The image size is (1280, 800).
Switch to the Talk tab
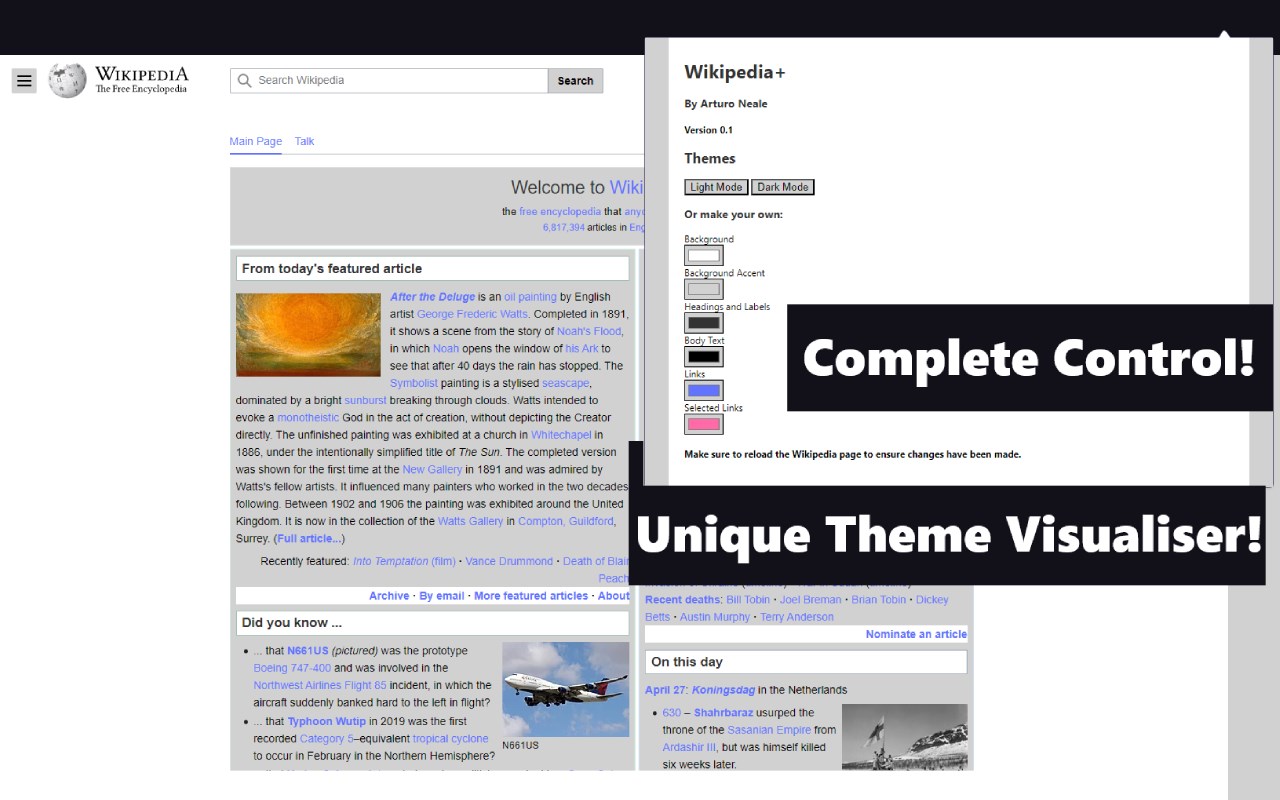(304, 141)
